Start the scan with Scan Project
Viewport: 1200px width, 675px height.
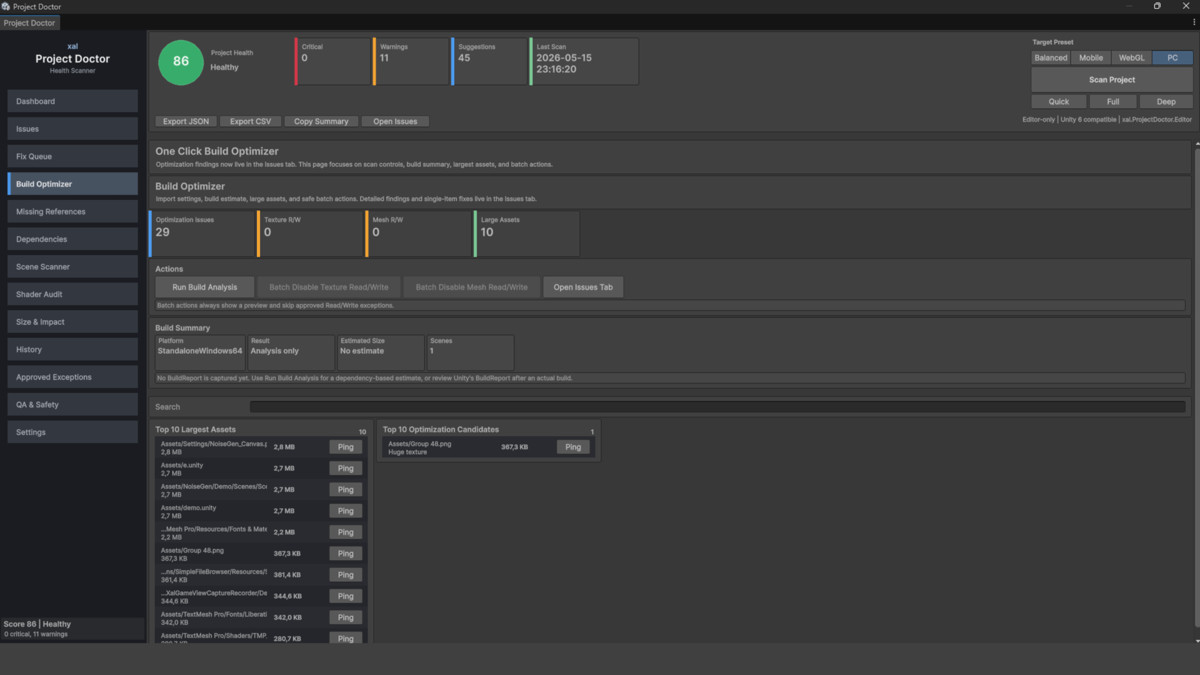[1112, 80]
